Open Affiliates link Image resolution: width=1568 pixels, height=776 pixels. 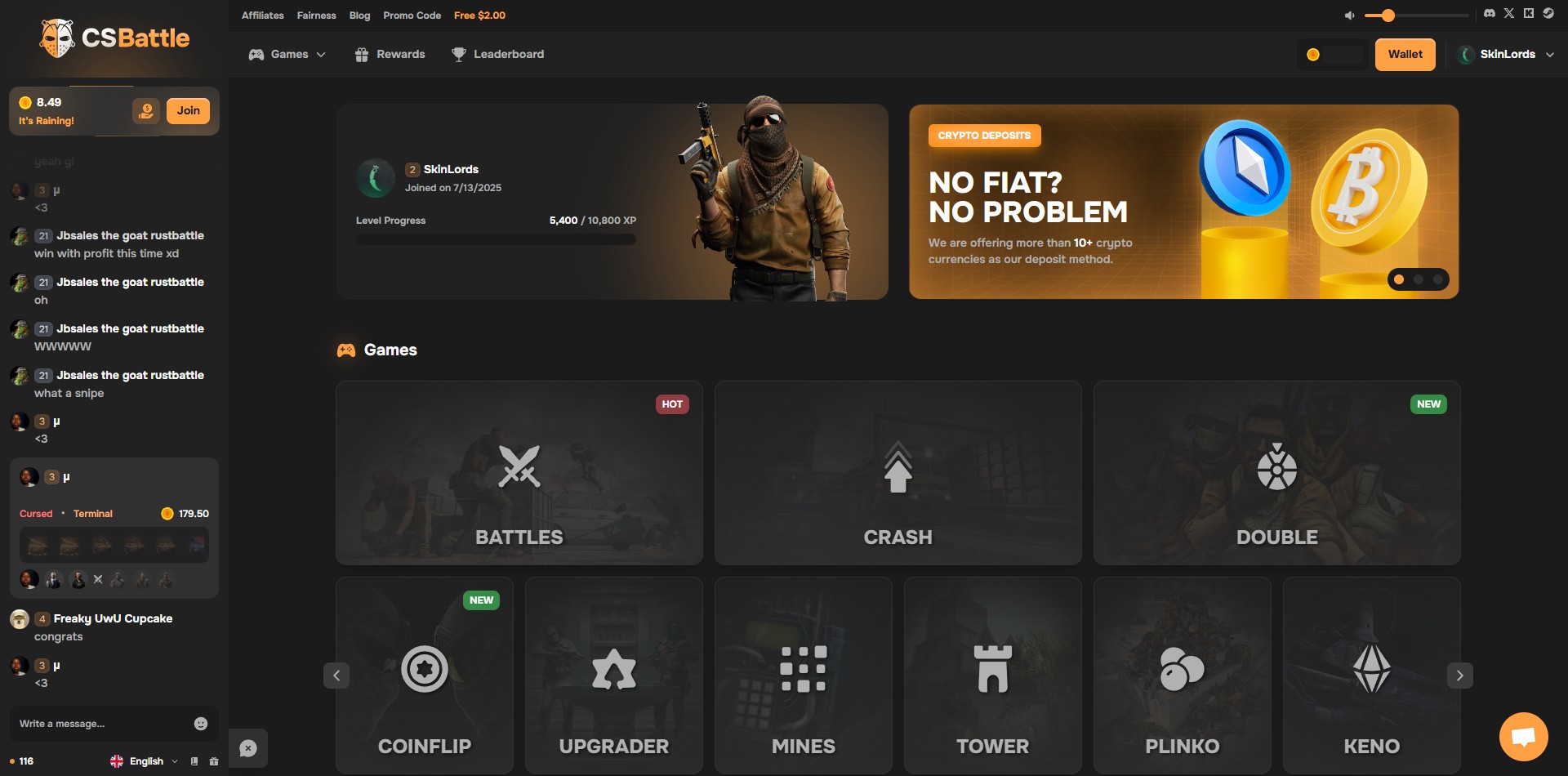click(x=263, y=16)
